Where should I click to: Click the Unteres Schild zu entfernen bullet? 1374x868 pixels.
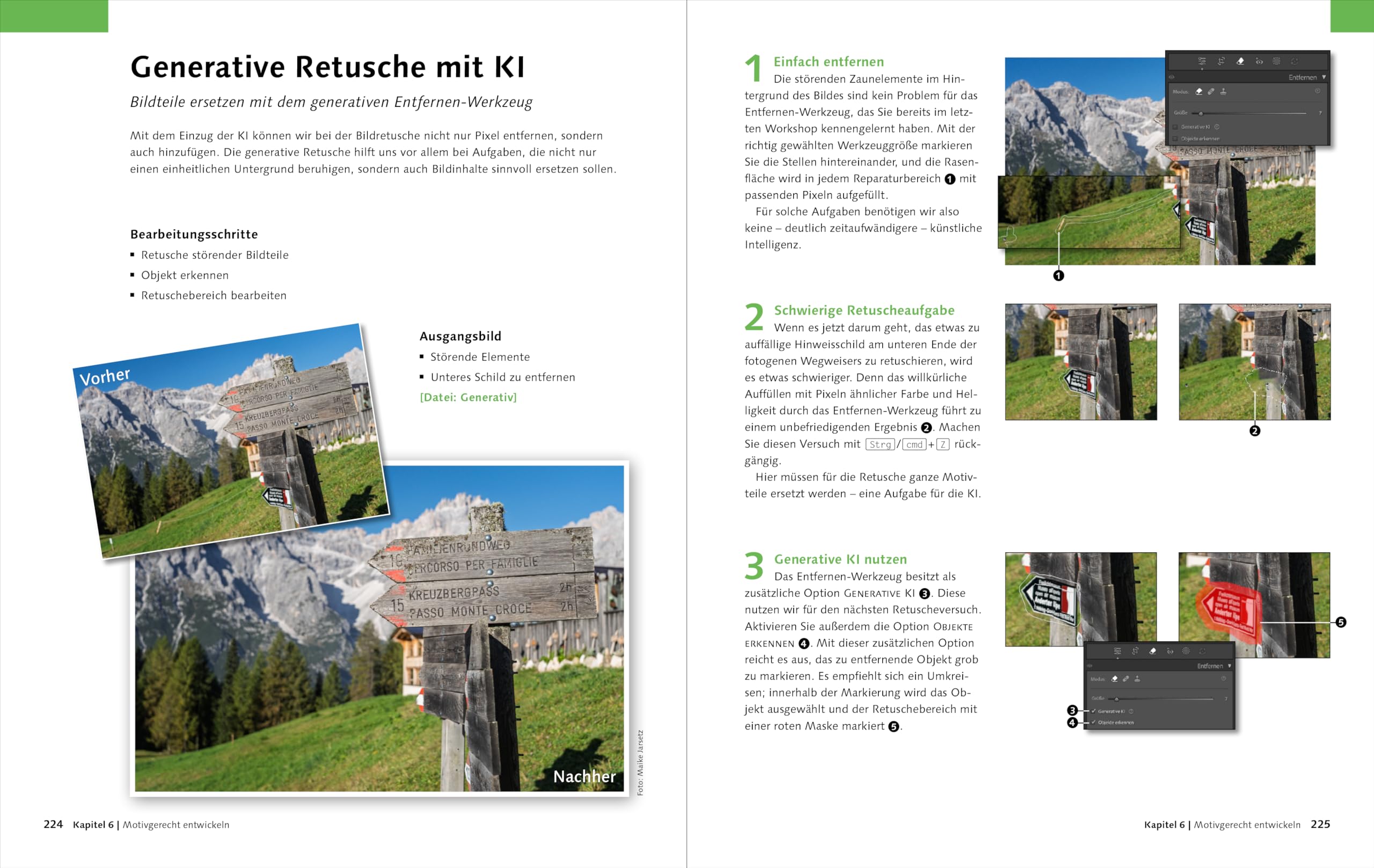pos(503,377)
